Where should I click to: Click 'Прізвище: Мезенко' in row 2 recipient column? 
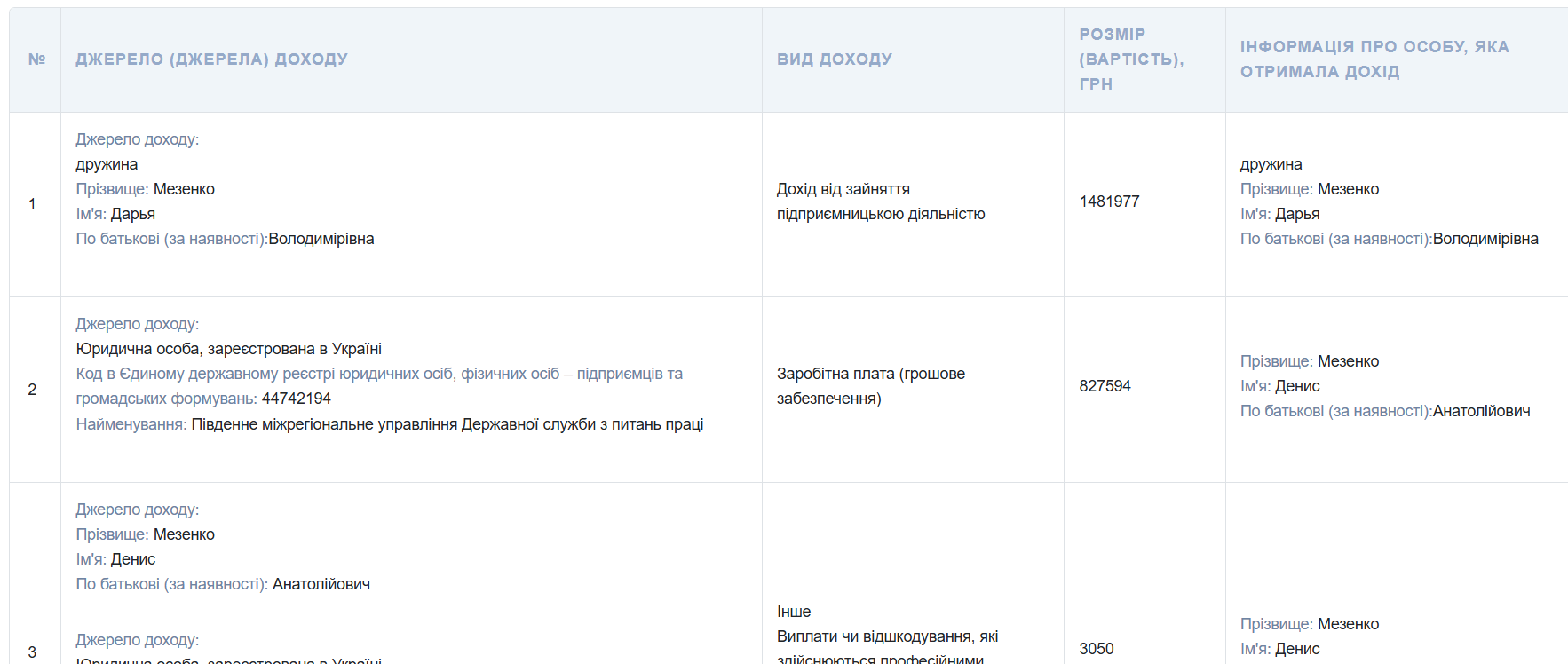click(x=1310, y=361)
